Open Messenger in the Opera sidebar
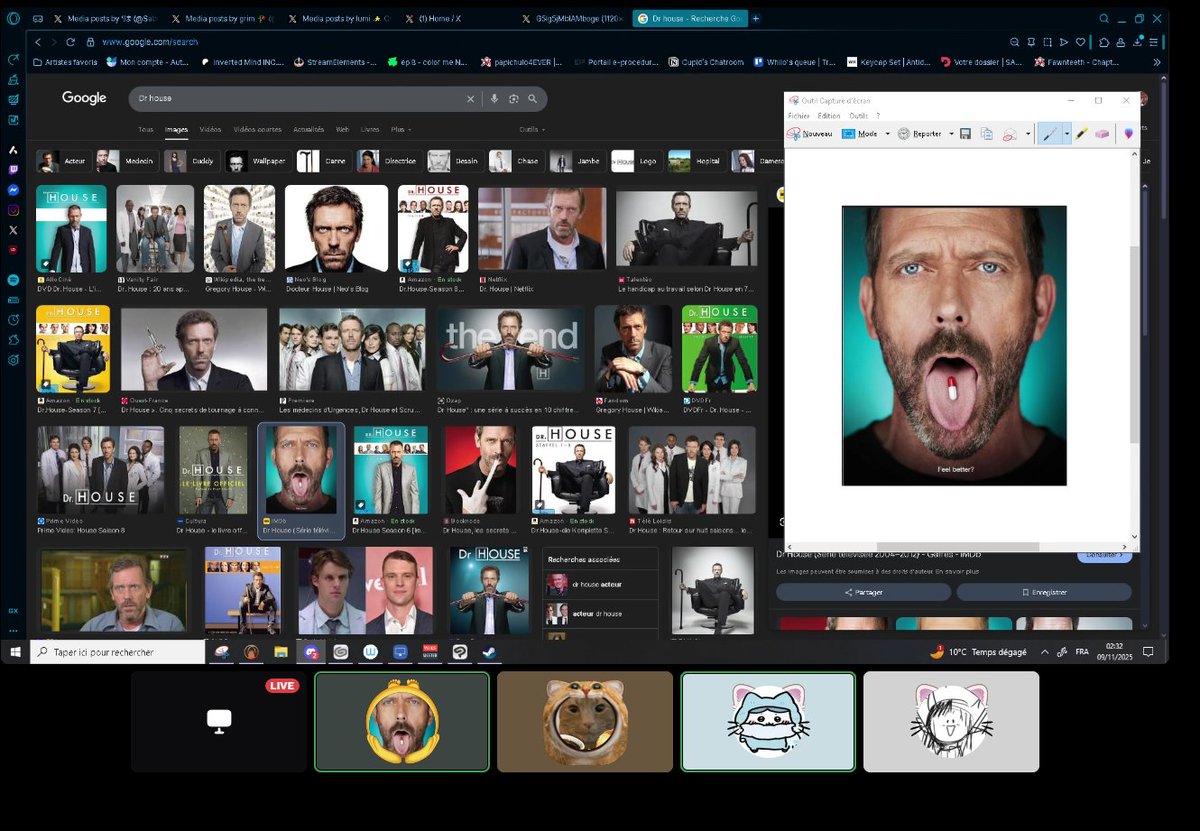Viewport: 1200px width, 831px height. click(x=13, y=189)
